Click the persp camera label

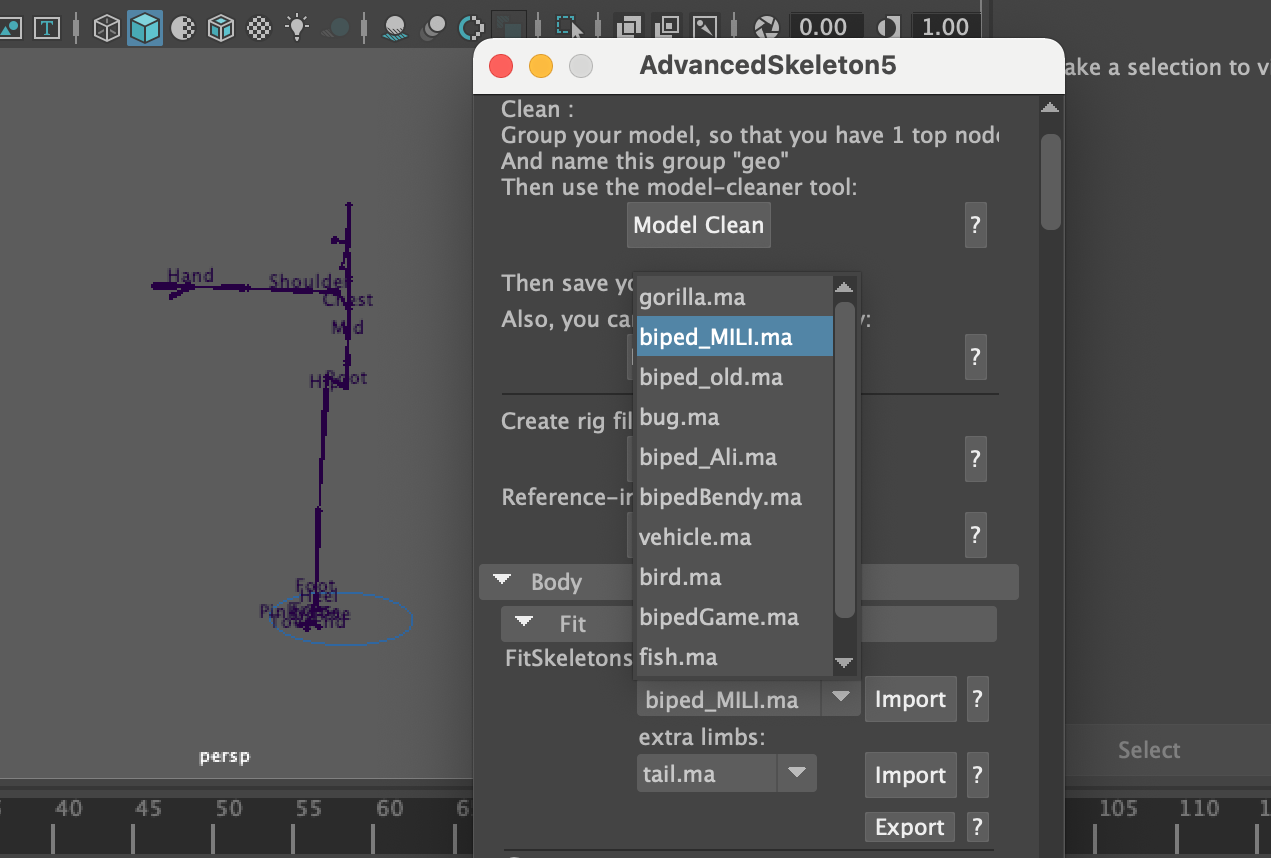click(x=225, y=757)
